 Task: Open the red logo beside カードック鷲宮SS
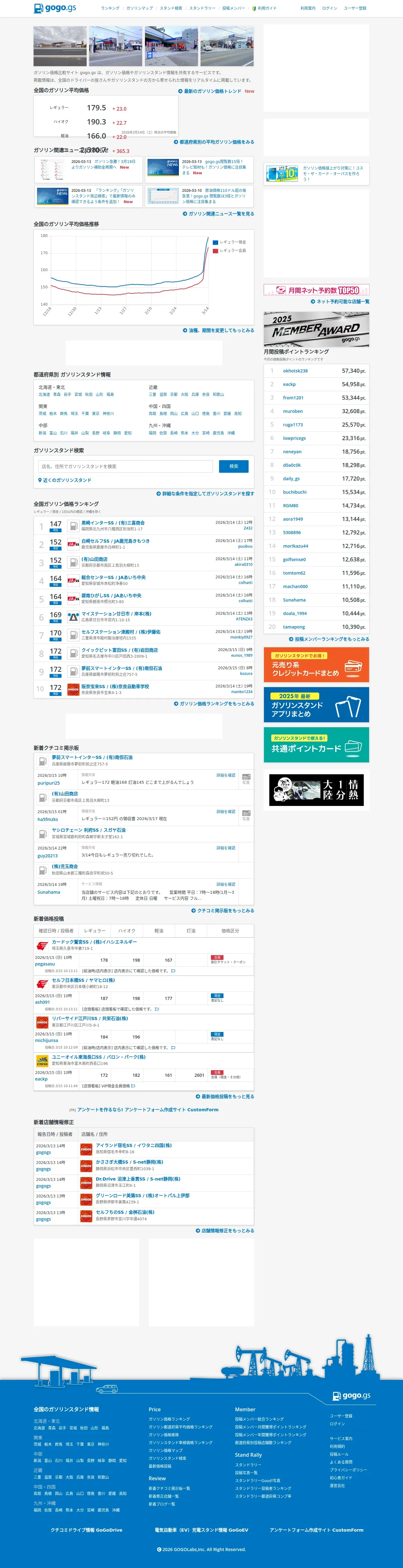42,945
